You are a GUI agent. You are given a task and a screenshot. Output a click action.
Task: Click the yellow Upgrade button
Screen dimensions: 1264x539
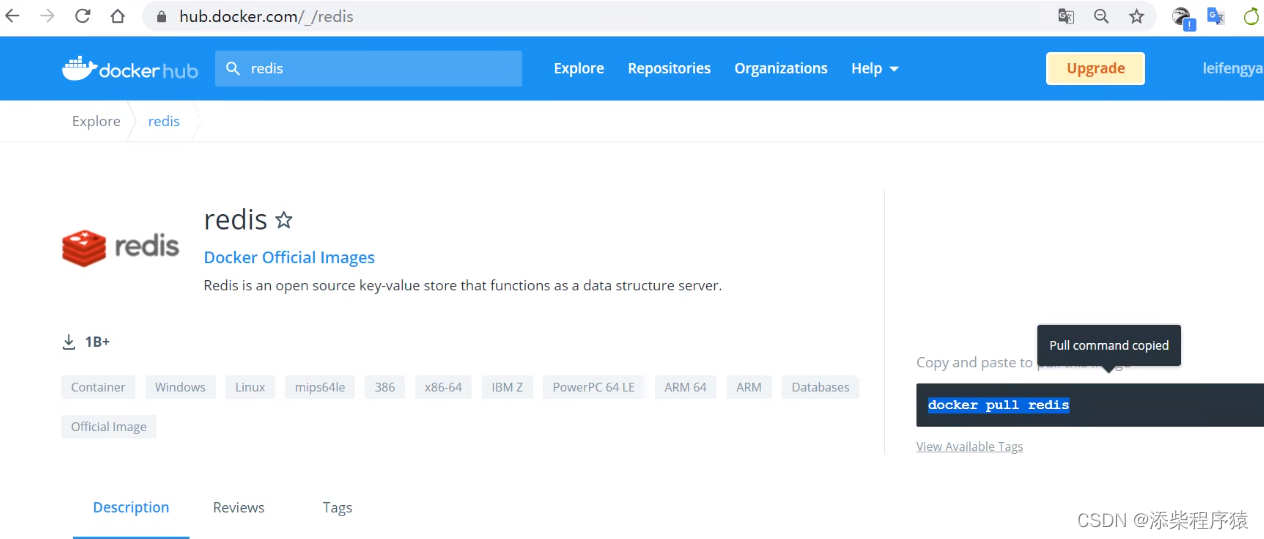tap(1095, 68)
